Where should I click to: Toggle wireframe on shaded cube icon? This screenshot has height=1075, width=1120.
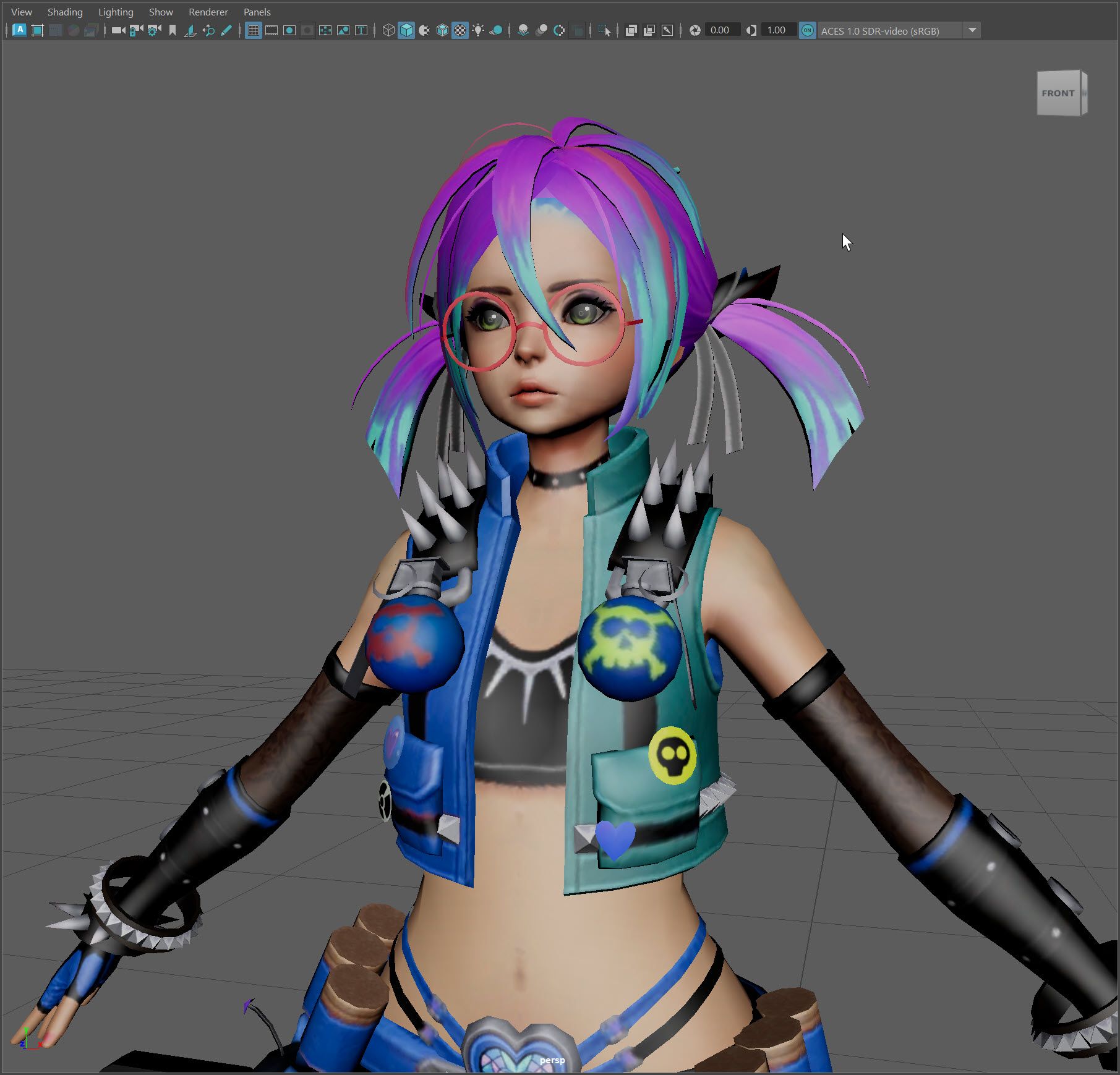pos(442,30)
